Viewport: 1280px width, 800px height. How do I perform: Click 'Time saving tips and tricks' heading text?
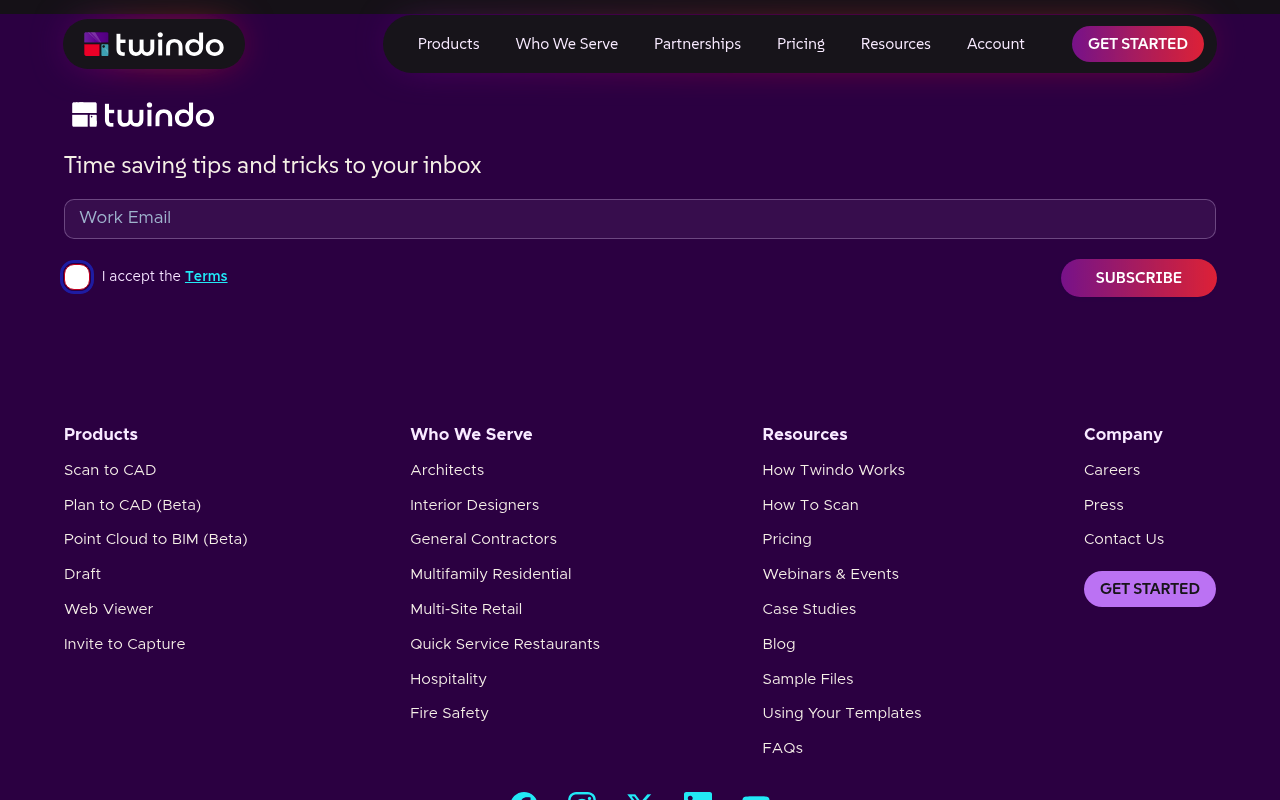click(x=273, y=165)
